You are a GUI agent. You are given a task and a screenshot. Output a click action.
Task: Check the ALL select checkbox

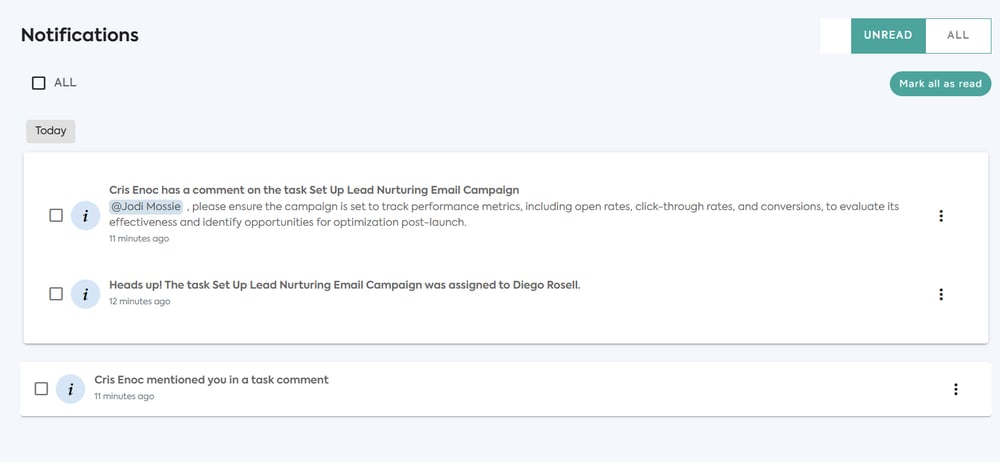coord(39,83)
